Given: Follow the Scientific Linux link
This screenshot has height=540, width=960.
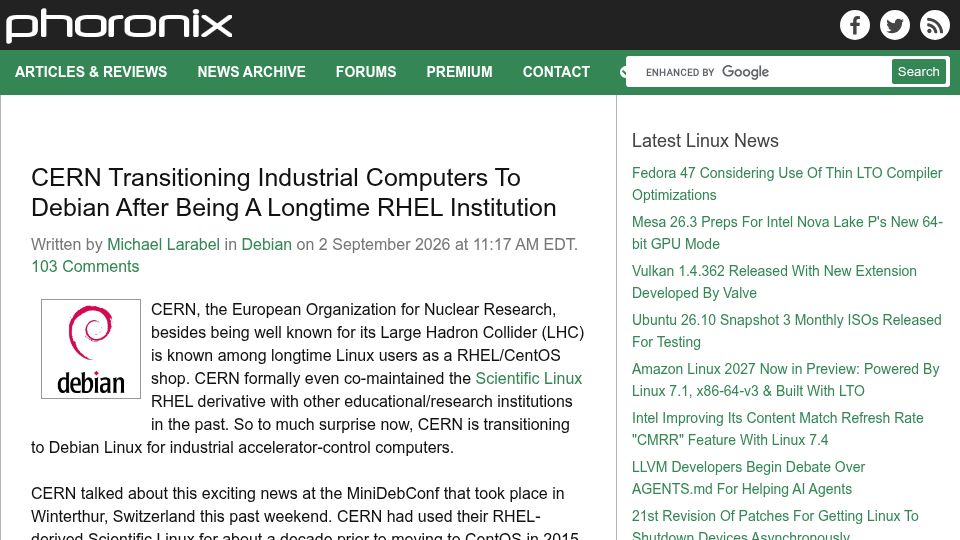Looking at the screenshot, I should [528, 378].
